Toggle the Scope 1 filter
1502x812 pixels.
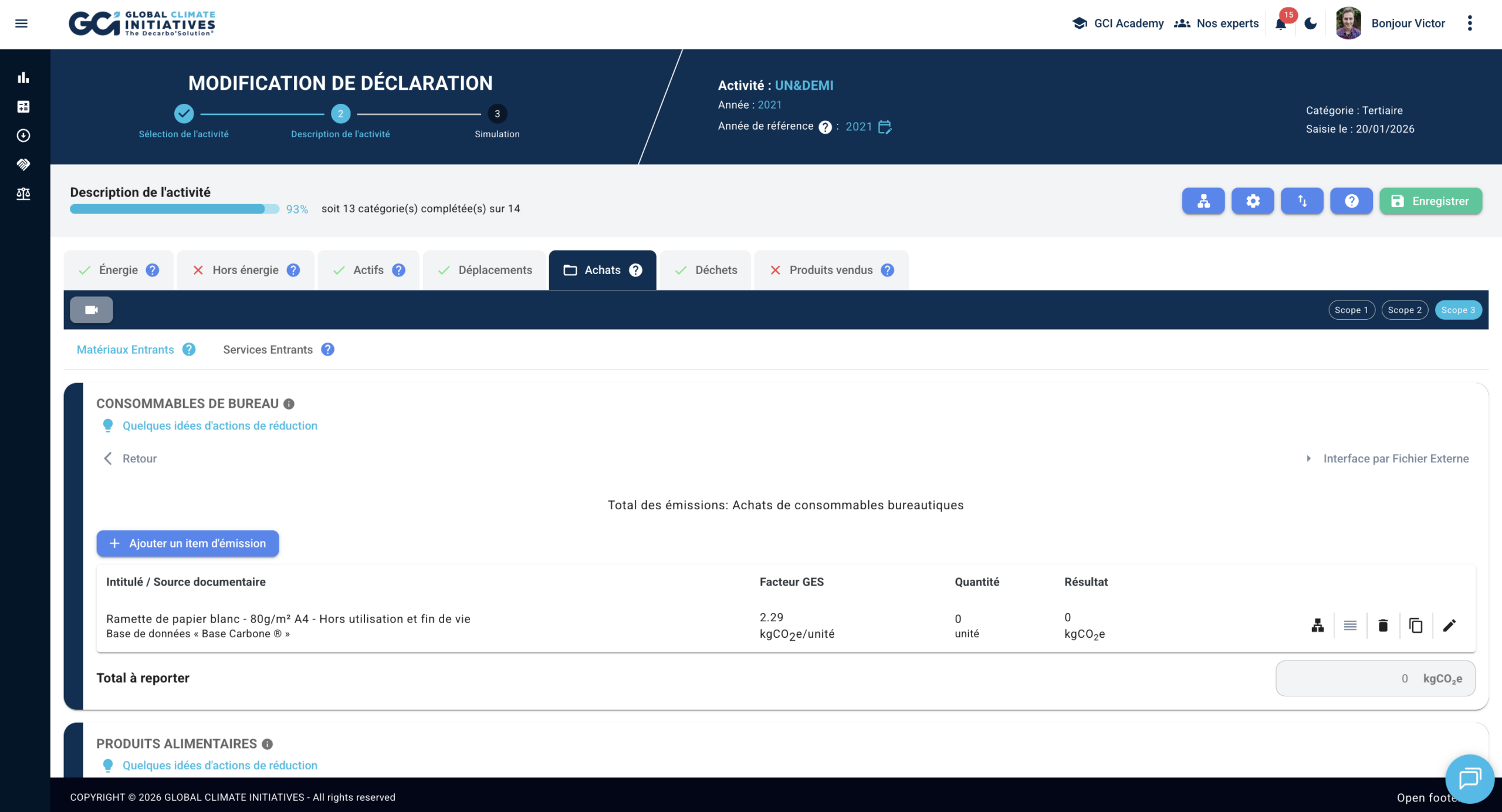click(1351, 310)
